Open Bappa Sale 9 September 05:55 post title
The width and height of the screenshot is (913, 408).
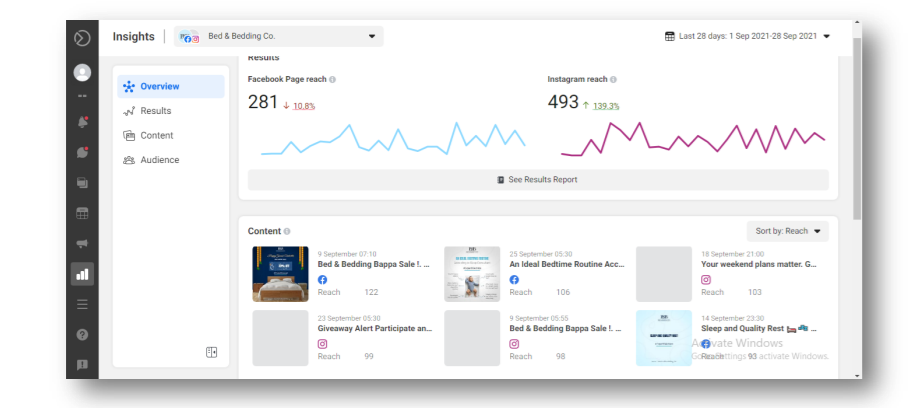565,328
